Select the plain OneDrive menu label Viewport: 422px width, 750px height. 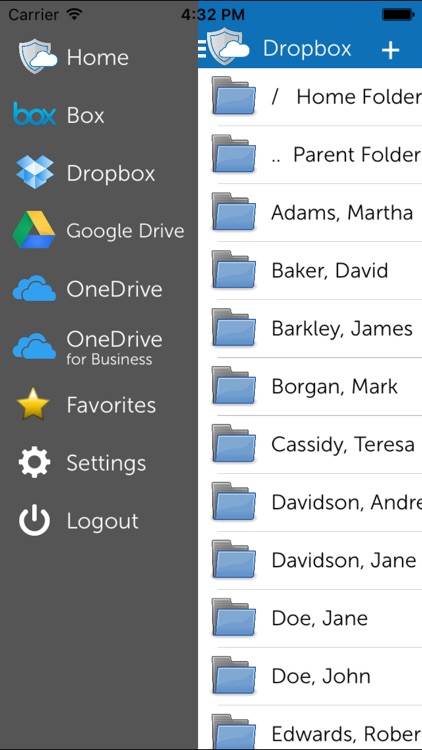114,289
